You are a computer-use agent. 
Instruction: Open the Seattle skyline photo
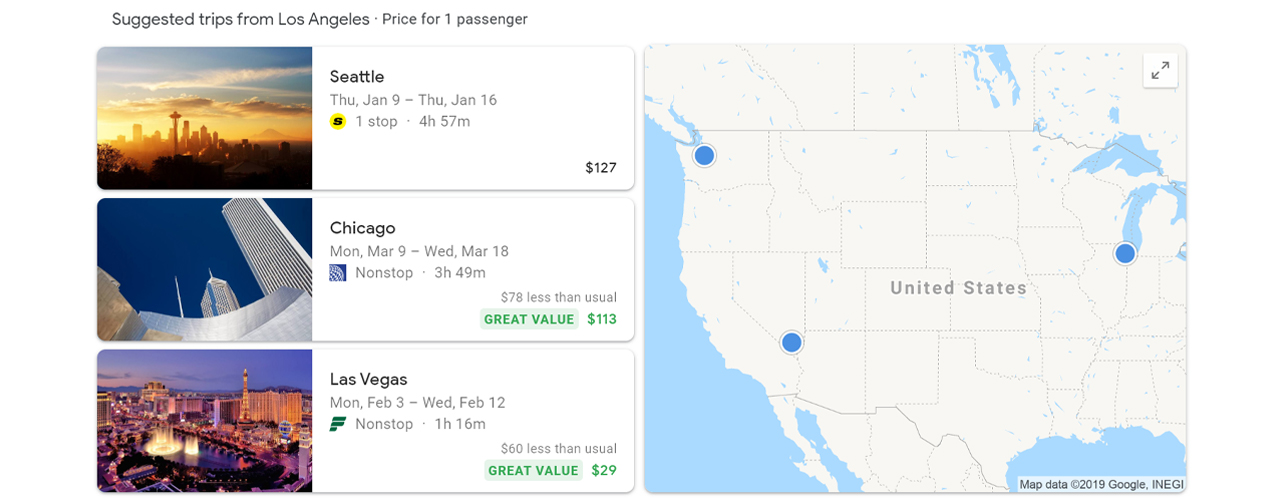click(x=205, y=118)
